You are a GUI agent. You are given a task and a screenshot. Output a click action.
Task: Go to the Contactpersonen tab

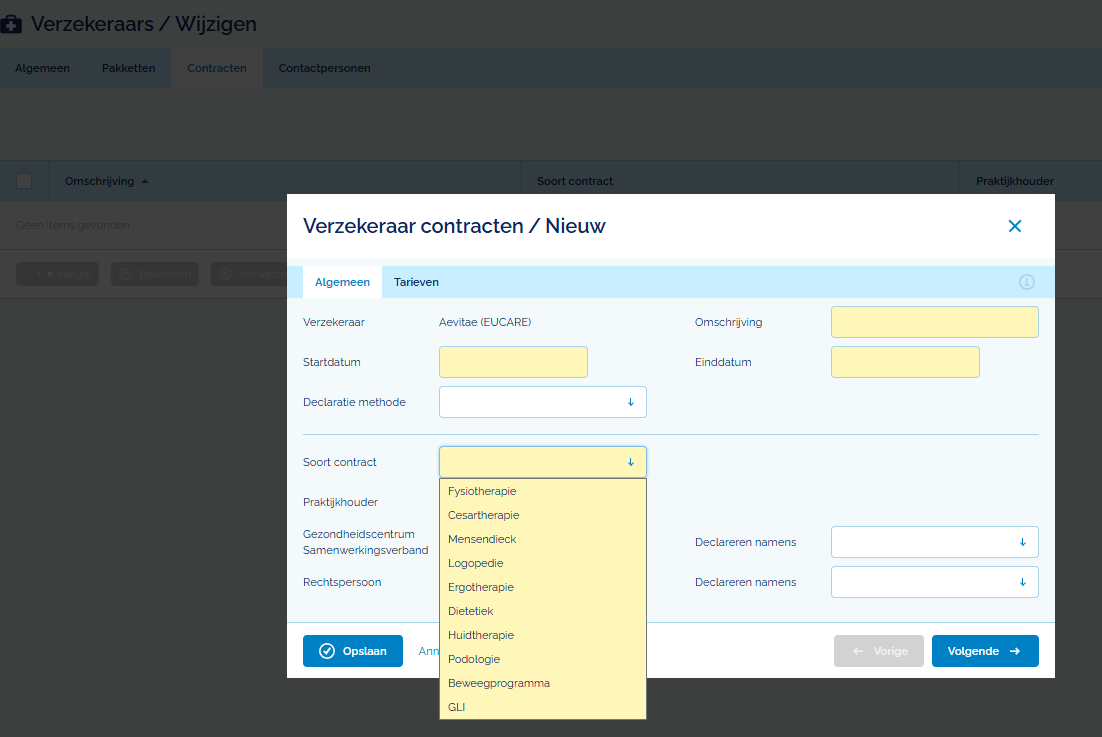324,68
